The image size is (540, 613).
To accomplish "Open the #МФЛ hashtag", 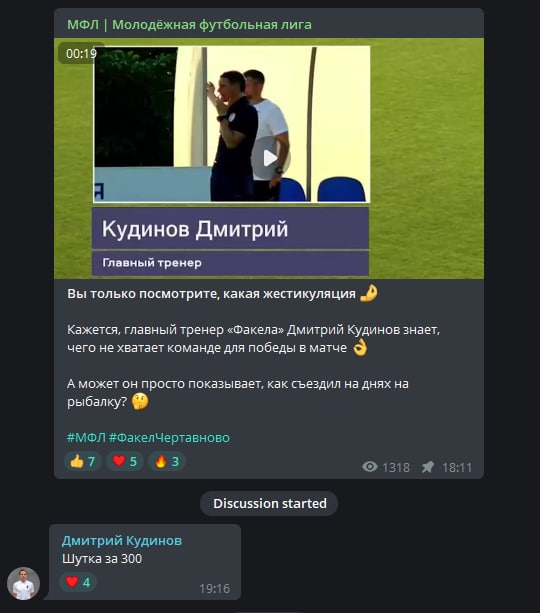I will [x=86, y=437].
